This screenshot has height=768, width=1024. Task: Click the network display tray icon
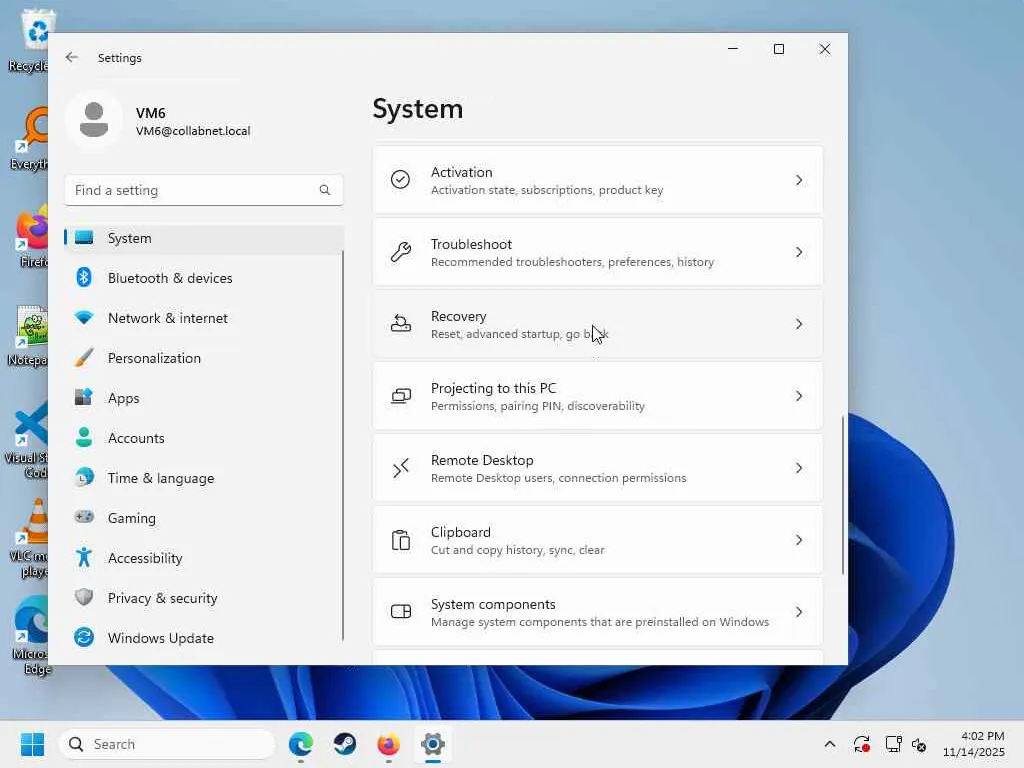pyautogui.click(x=893, y=744)
